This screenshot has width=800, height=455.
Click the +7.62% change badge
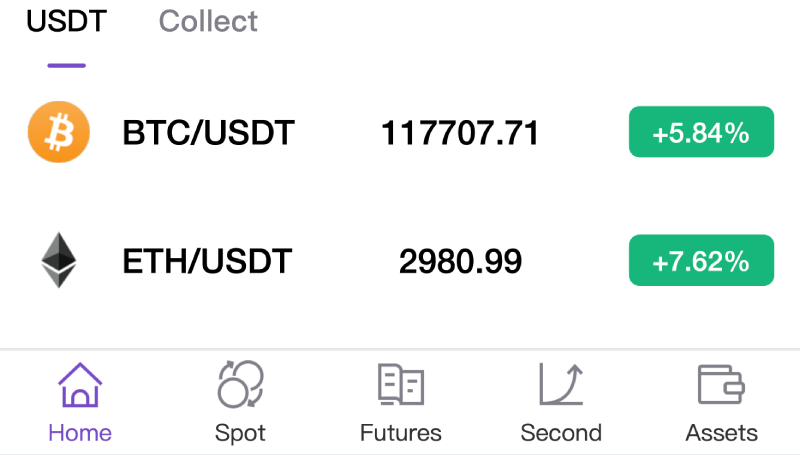(701, 260)
